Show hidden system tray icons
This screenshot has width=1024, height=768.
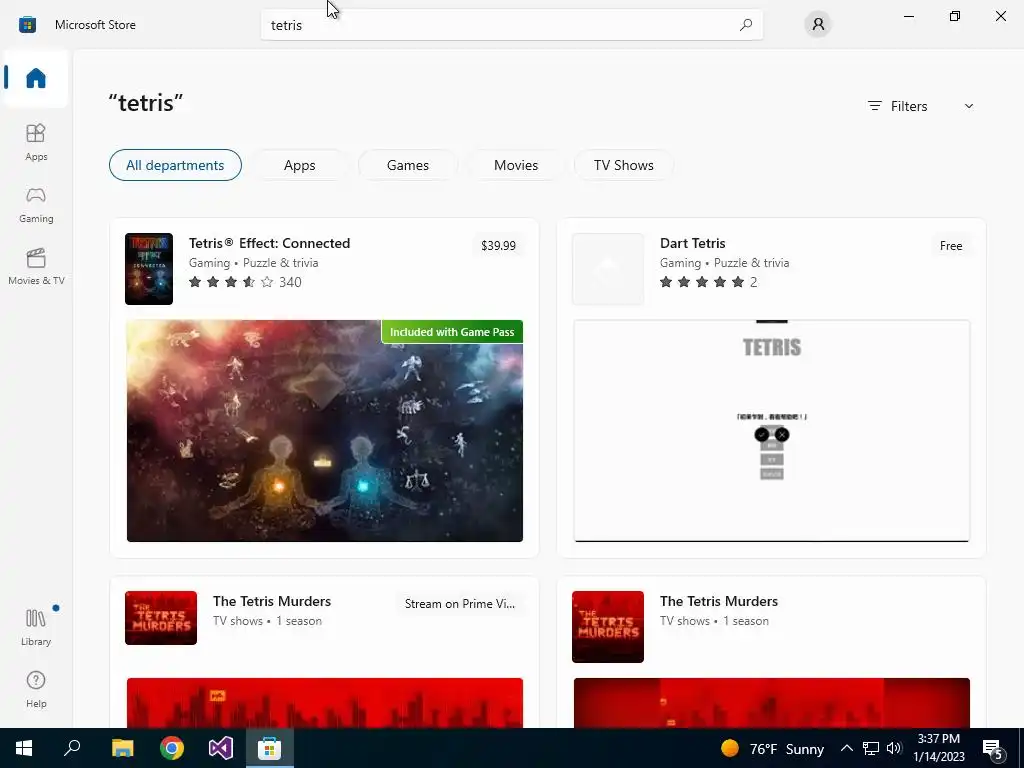pos(846,748)
